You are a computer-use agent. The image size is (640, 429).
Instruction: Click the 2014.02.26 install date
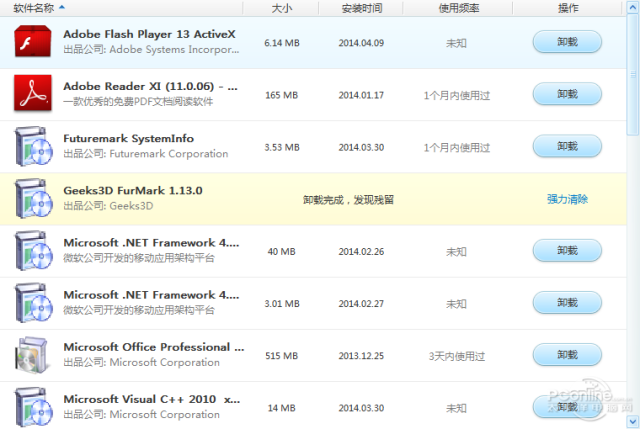click(x=361, y=251)
